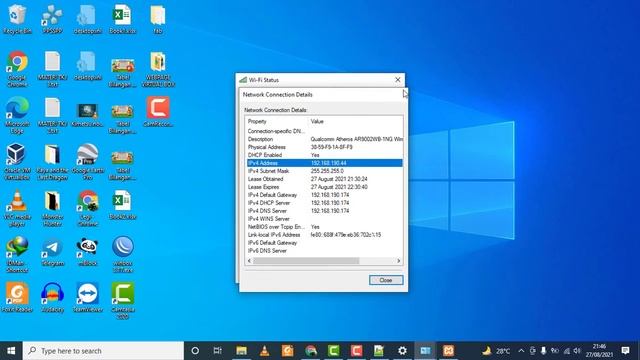
Task: Open VLC from the taskbar
Action: 264,351
